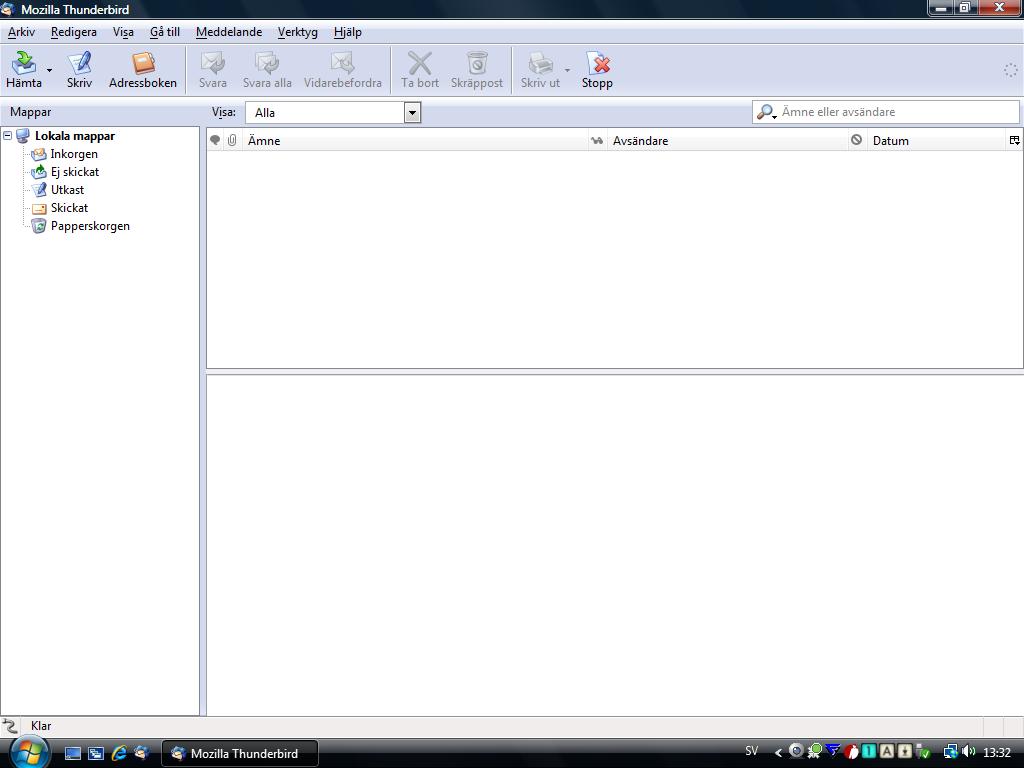Image resolution: width=1024 pixels, height=768 pixels.
Task: Sort by thread column icon
Action: click(x=215, y=140)
